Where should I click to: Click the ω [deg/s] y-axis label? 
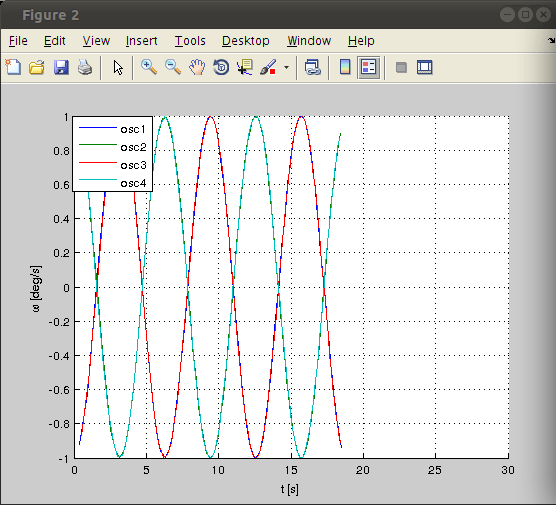point(36,289)
